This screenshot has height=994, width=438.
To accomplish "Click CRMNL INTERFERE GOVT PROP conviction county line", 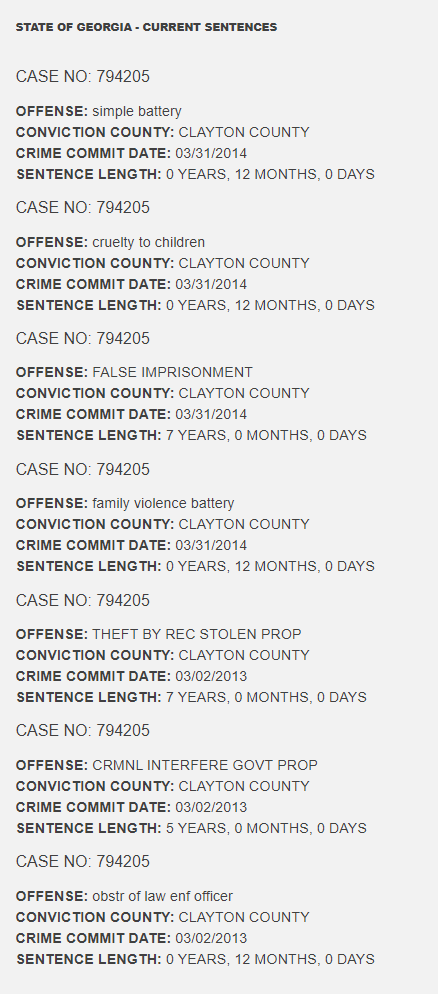I will [x=163, y=786].
